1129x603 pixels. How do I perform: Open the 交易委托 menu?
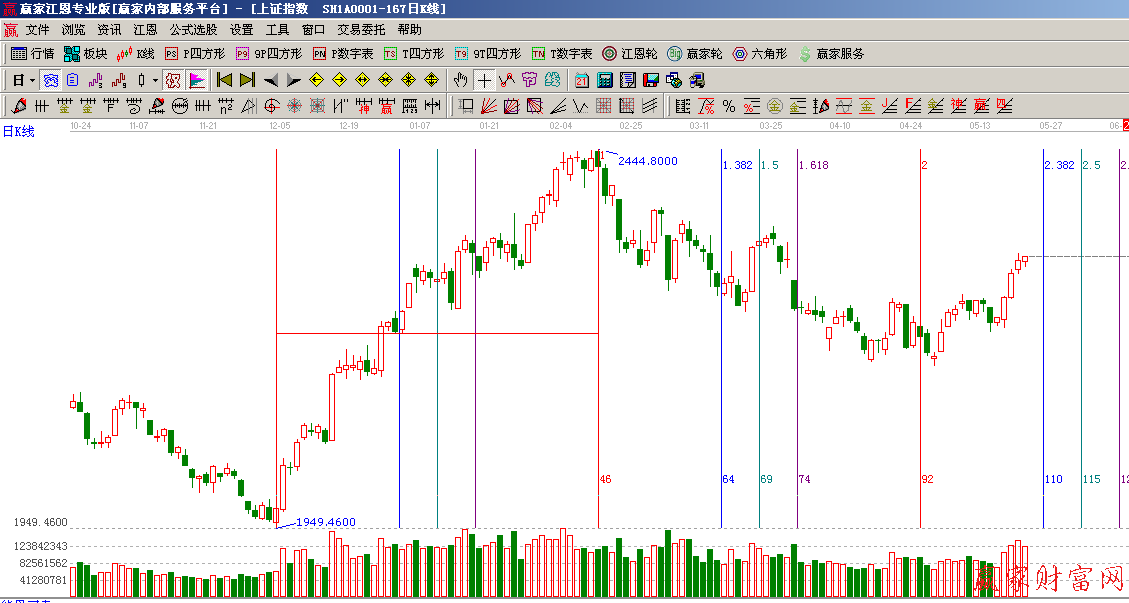click(x=361, y=30)
